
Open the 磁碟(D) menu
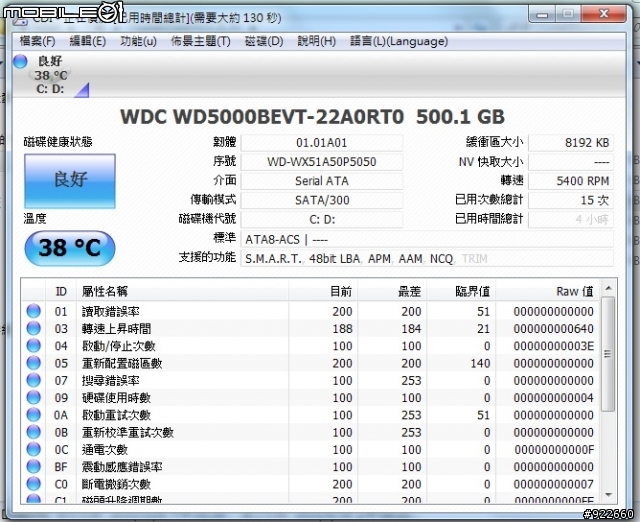[264, 41]
